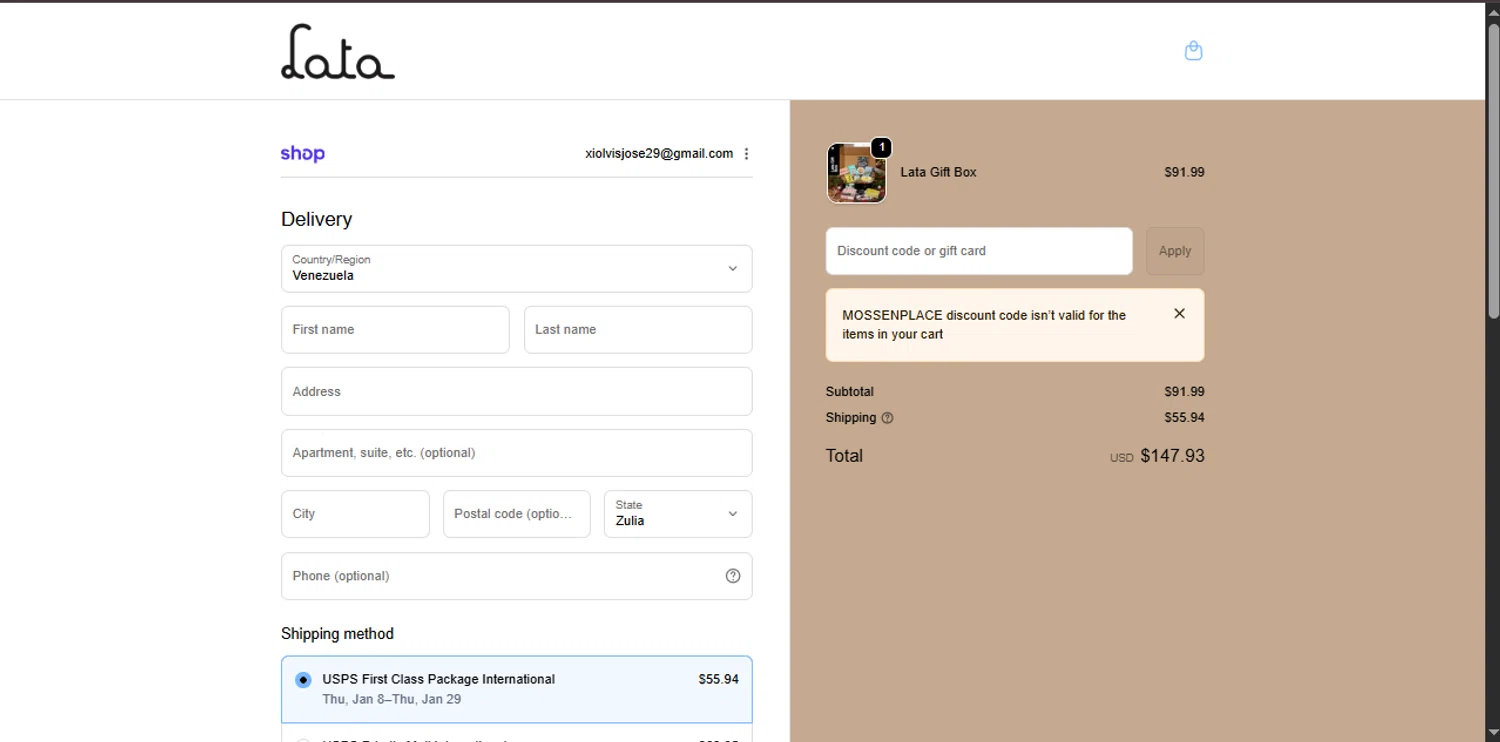Viewport: 1500px width, 742px height.
Task: Click the Shipping method heading
Action: [337, 634]
